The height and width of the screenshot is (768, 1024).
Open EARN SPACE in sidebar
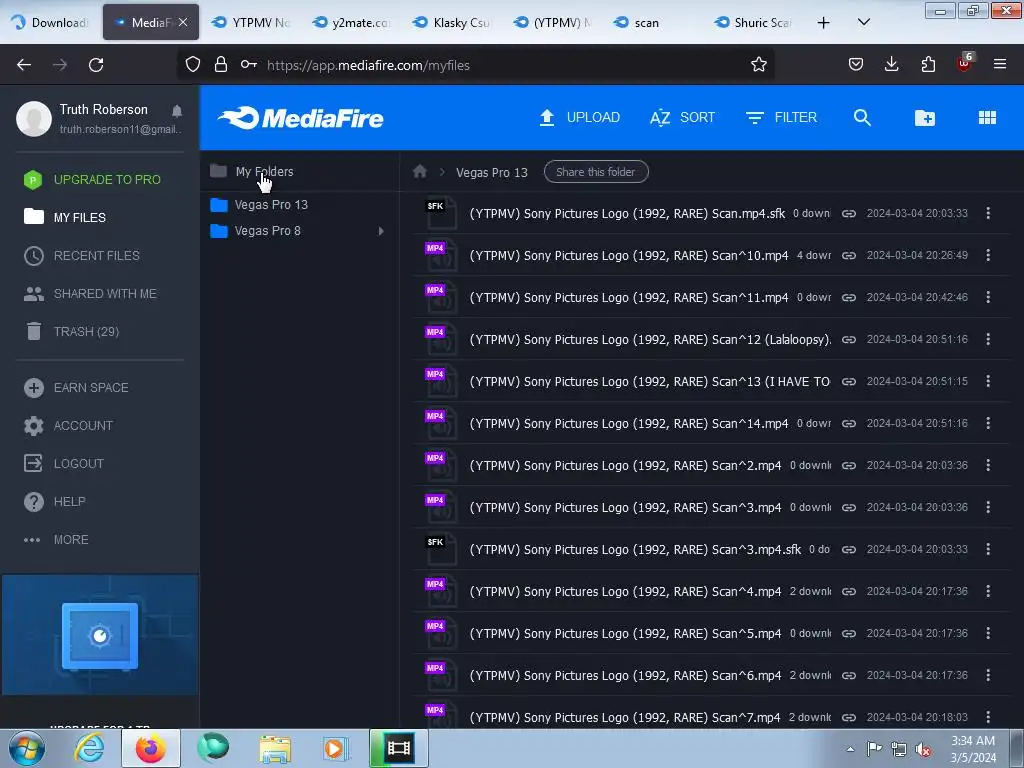coord(76,388)
